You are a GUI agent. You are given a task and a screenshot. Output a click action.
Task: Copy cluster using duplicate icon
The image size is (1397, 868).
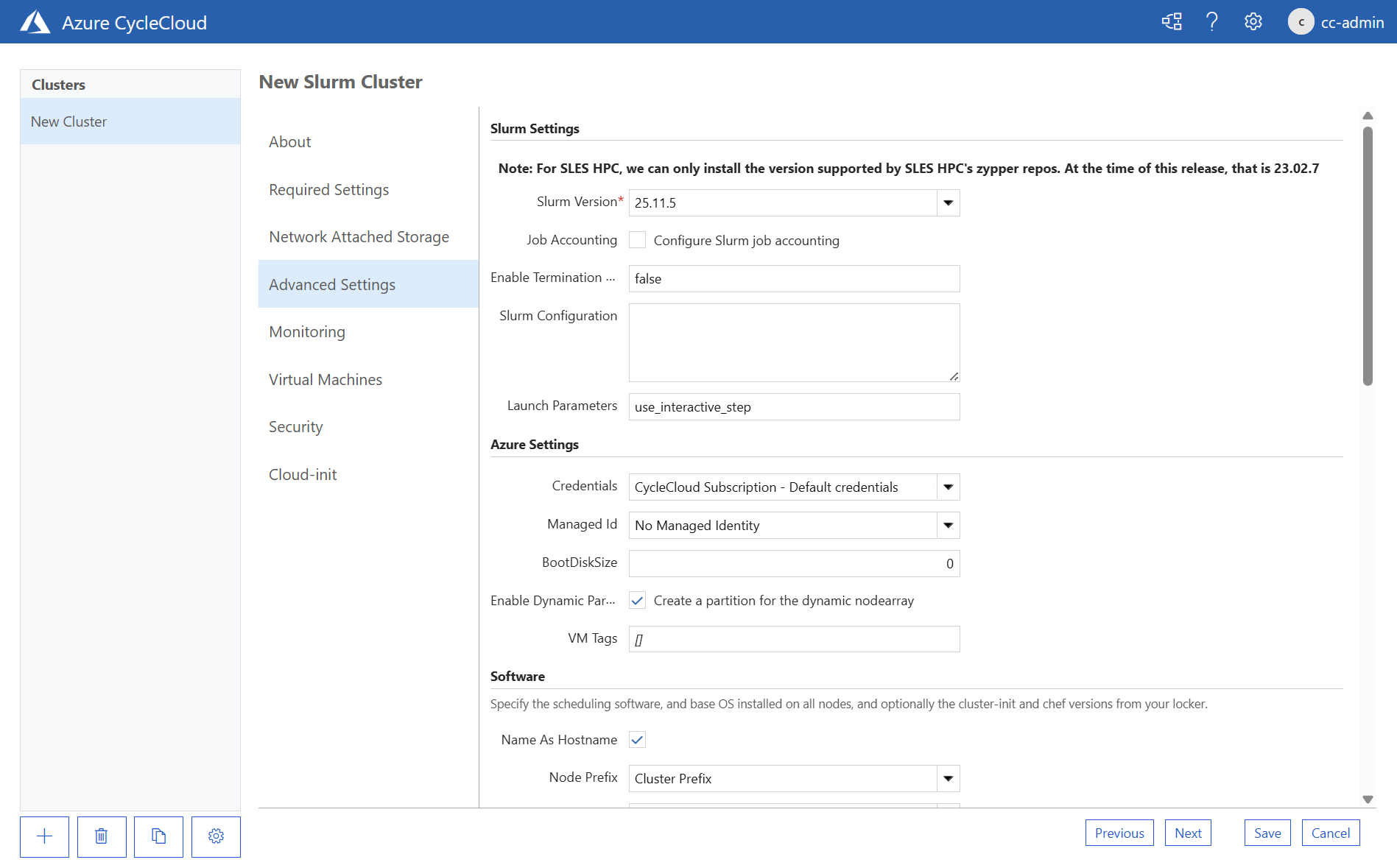(x=158, y=836)
